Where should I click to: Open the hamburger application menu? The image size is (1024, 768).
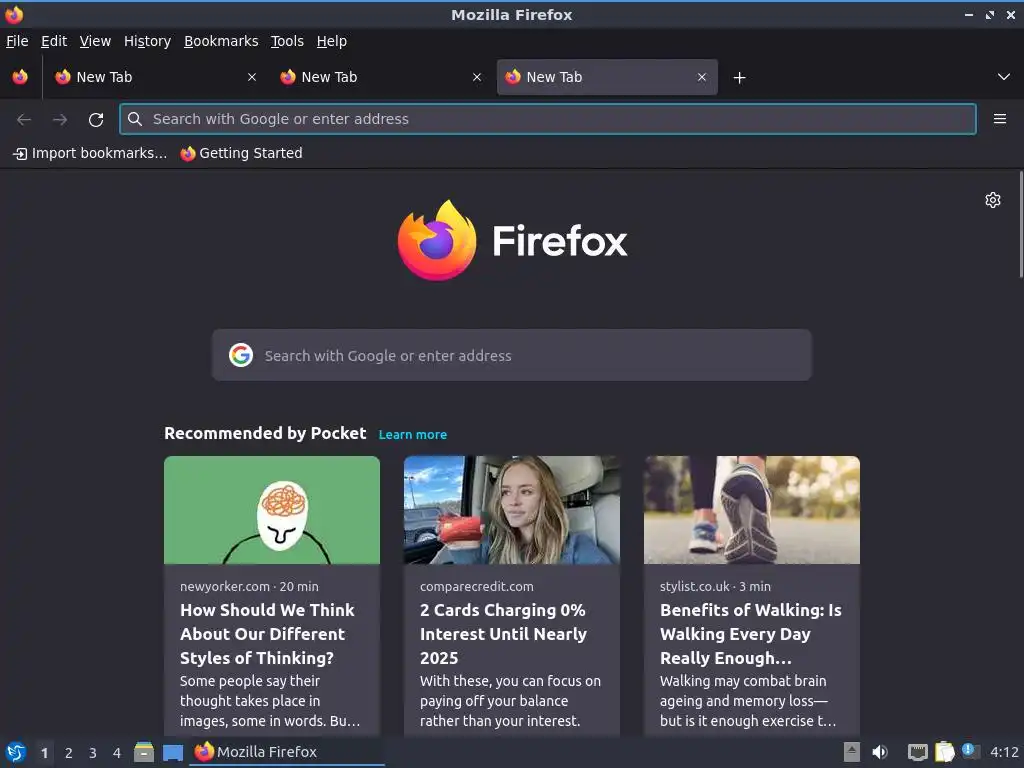999,119
